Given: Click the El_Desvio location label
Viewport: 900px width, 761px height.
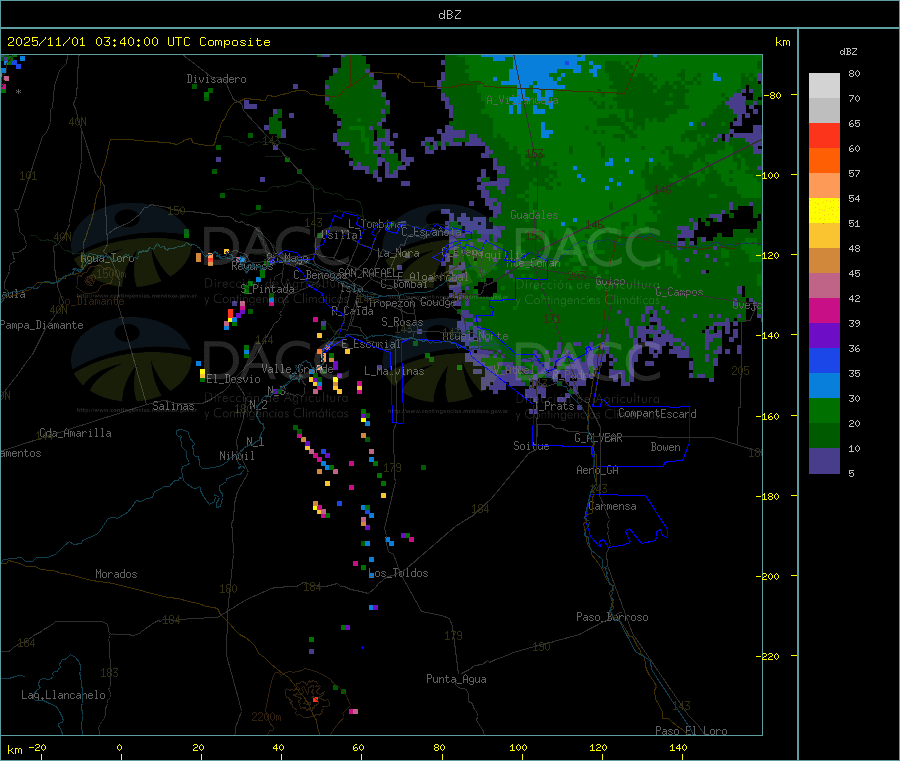Looking at the screenshot, I should (x=233, y=379).
